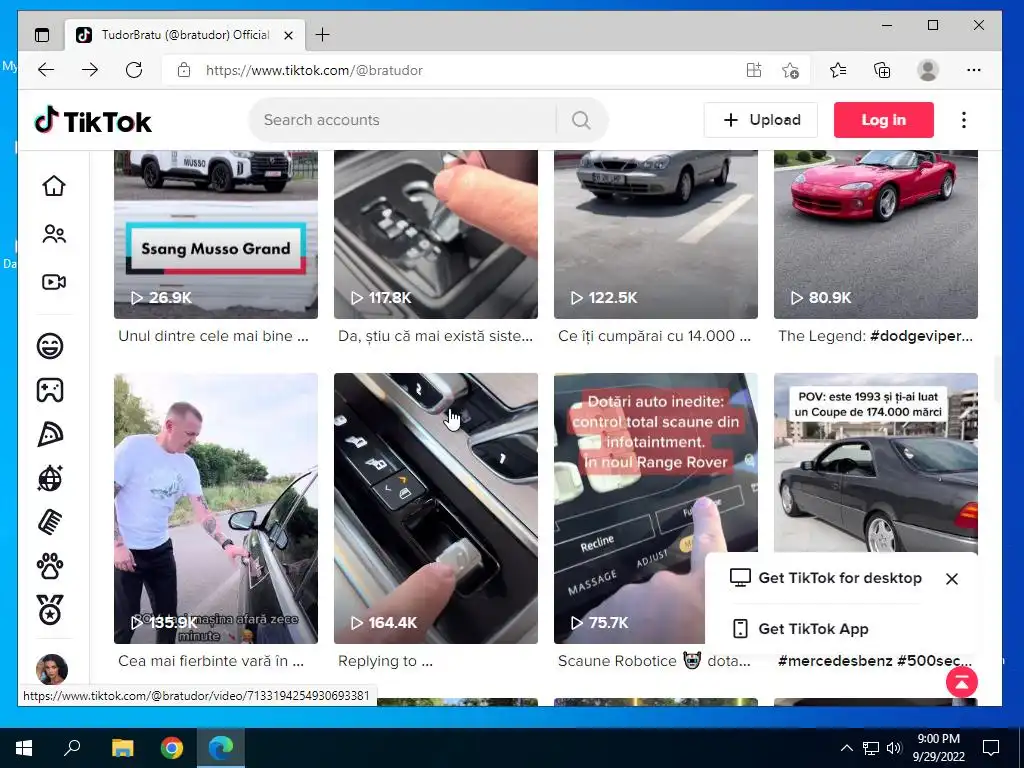The width and height of the screenshot is (1024, 768).
Task: Open TikTok home via the logo
Action: (93, 121)
